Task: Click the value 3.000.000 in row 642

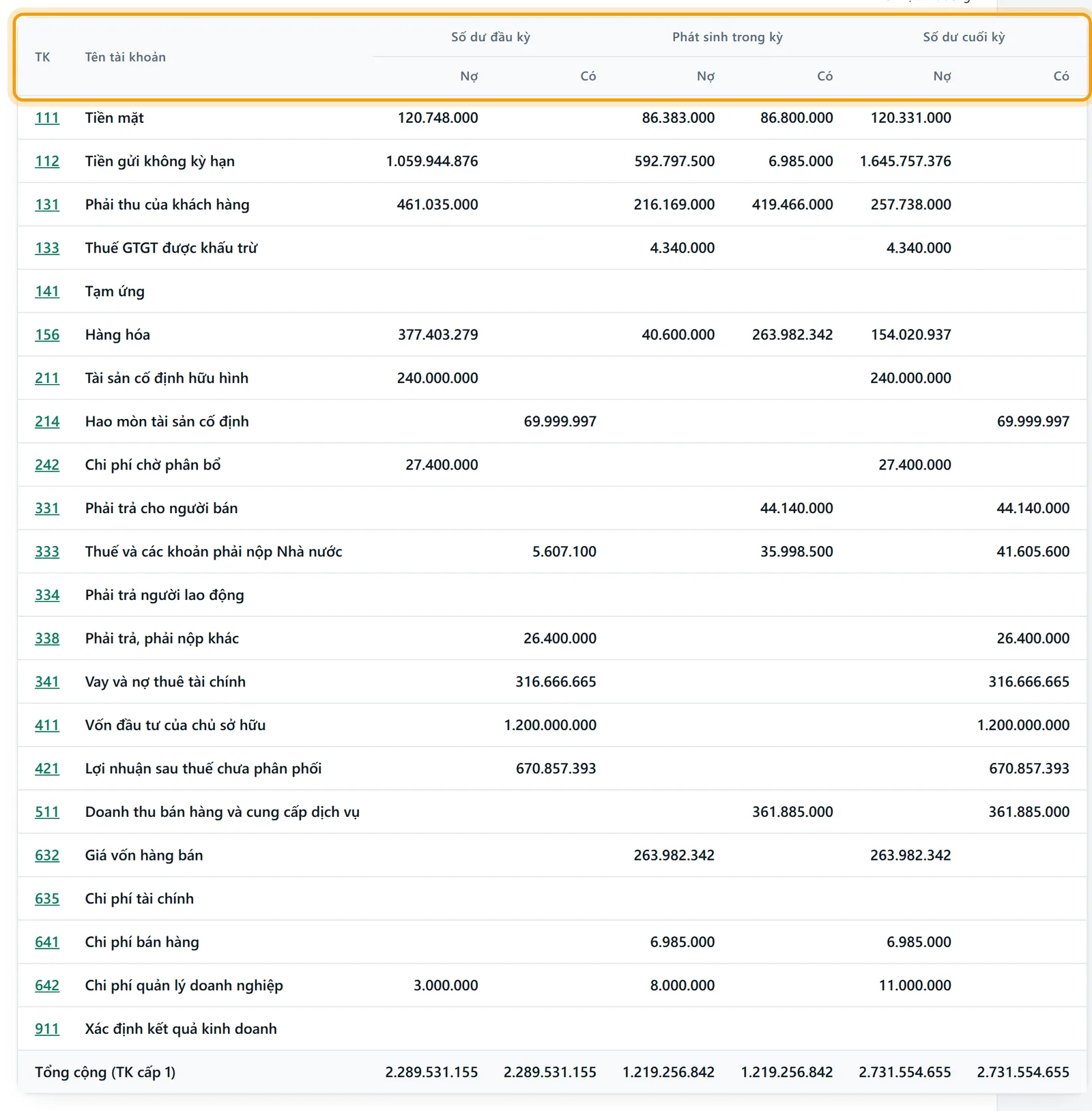Action: pos(446,985)
